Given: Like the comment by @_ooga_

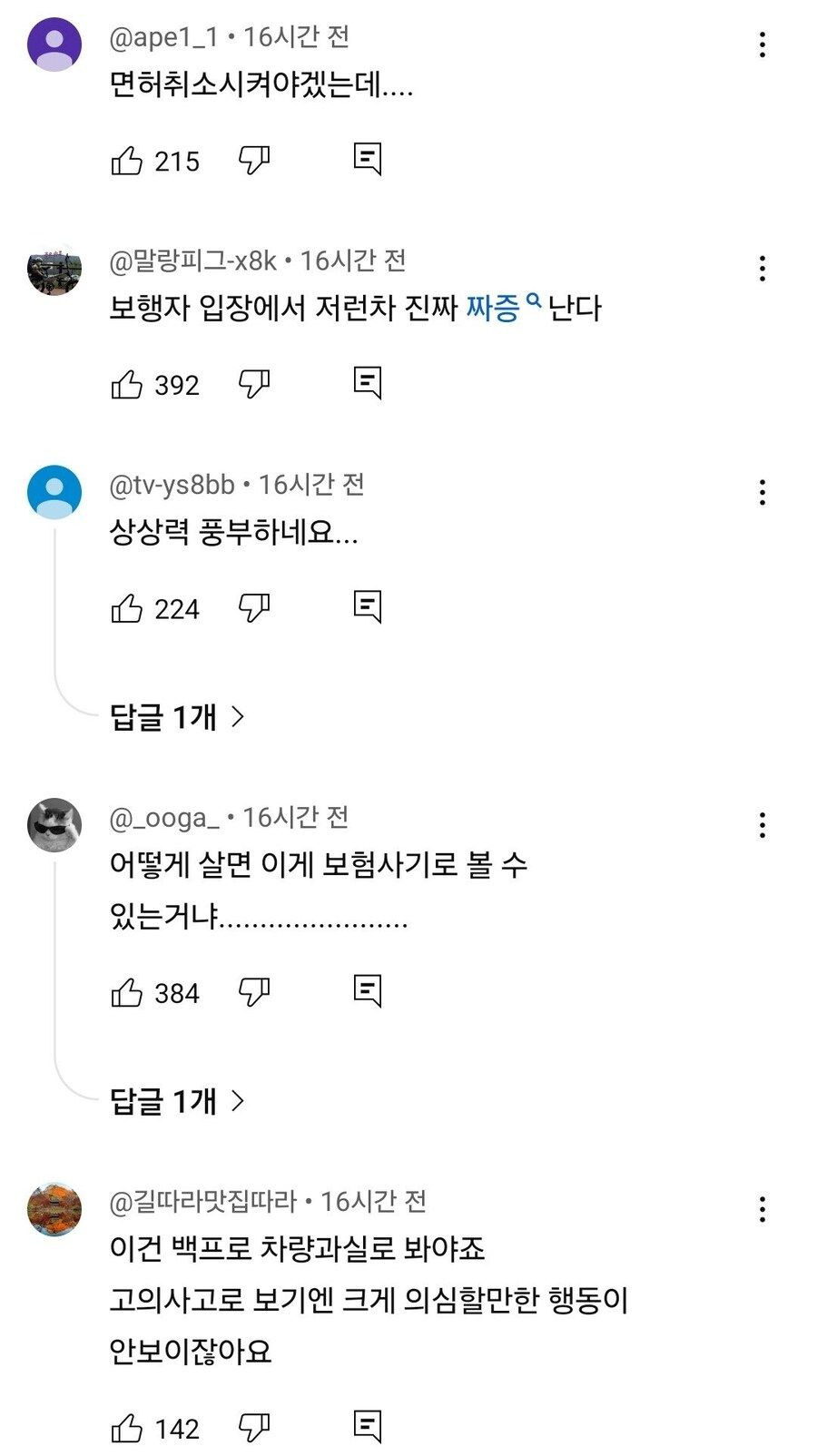Looking at the screenshot, I should (x=127, y=993).
